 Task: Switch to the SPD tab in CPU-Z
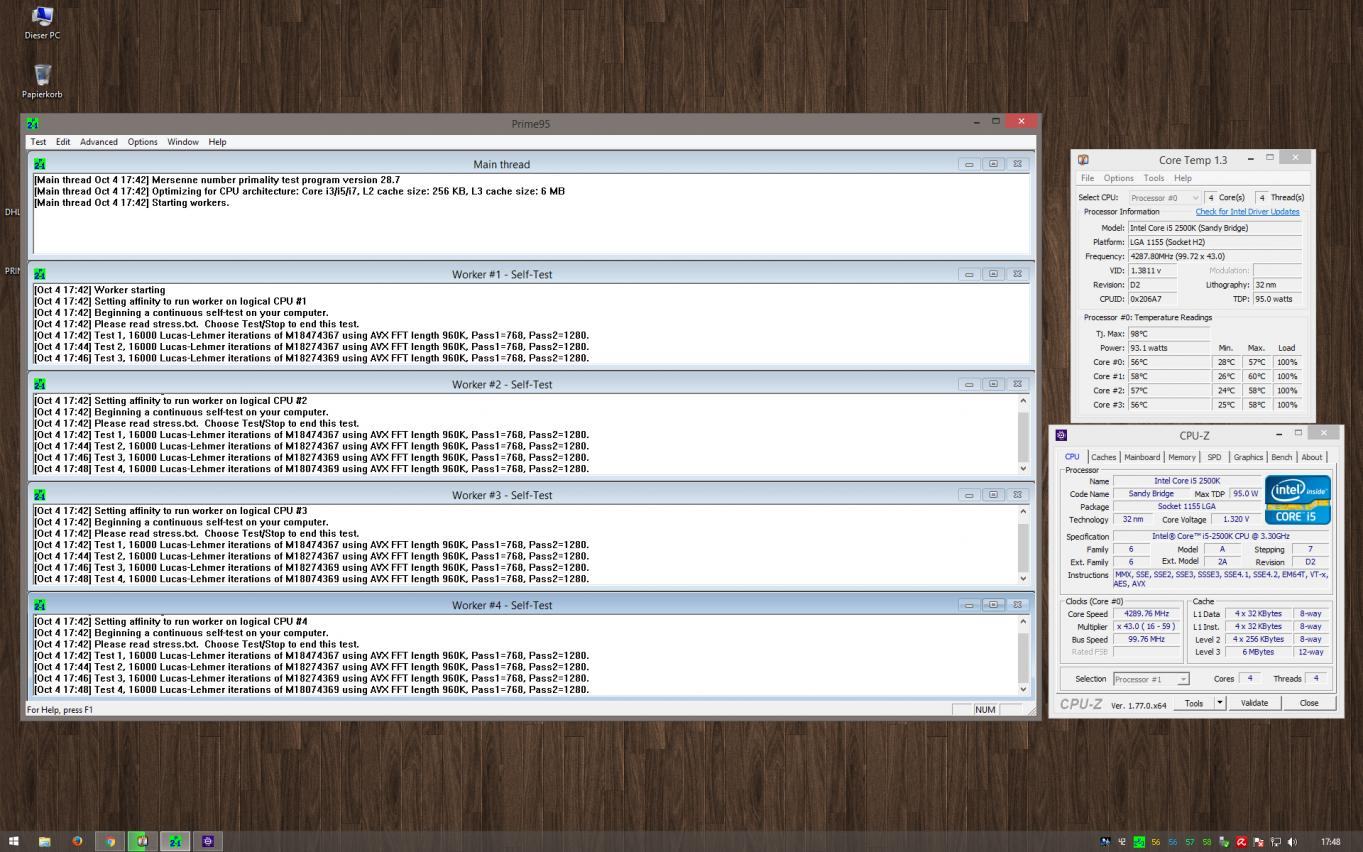click(1214, 457)
